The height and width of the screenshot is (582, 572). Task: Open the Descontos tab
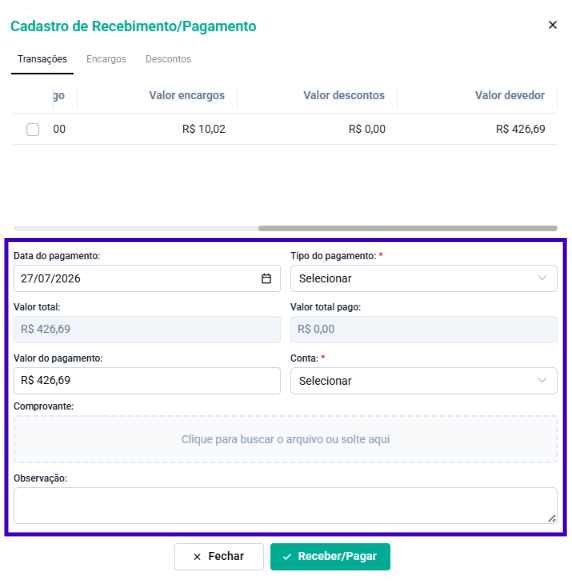point(168,59)
